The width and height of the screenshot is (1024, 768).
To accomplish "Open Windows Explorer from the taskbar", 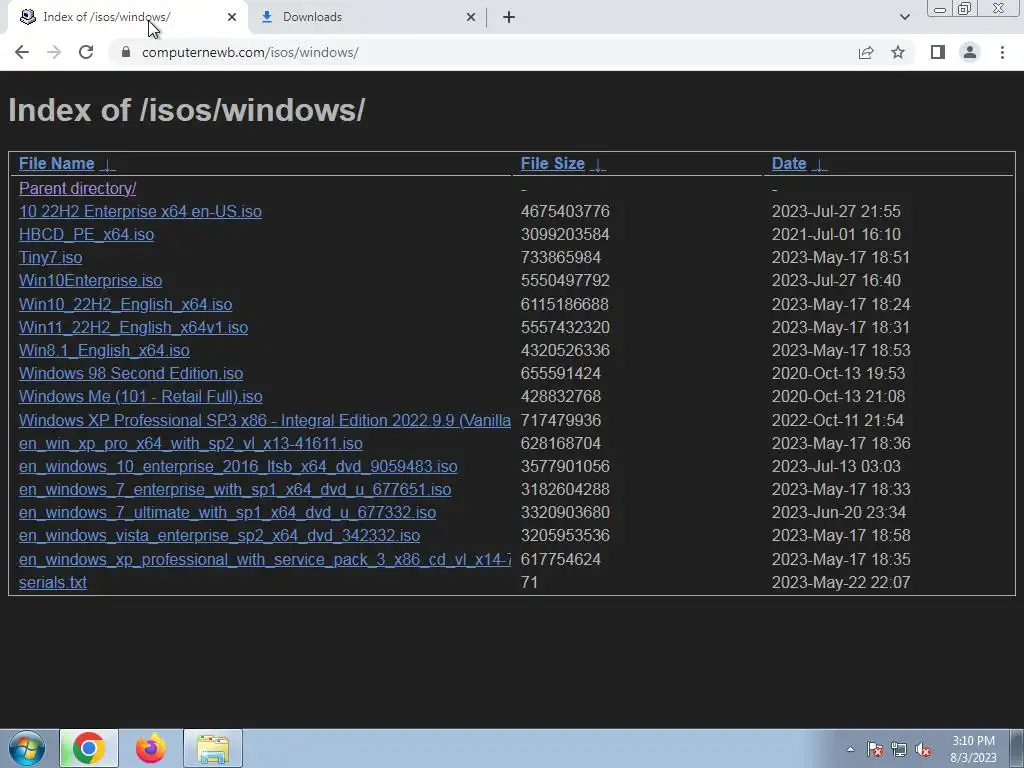I will tap(213, 748).
